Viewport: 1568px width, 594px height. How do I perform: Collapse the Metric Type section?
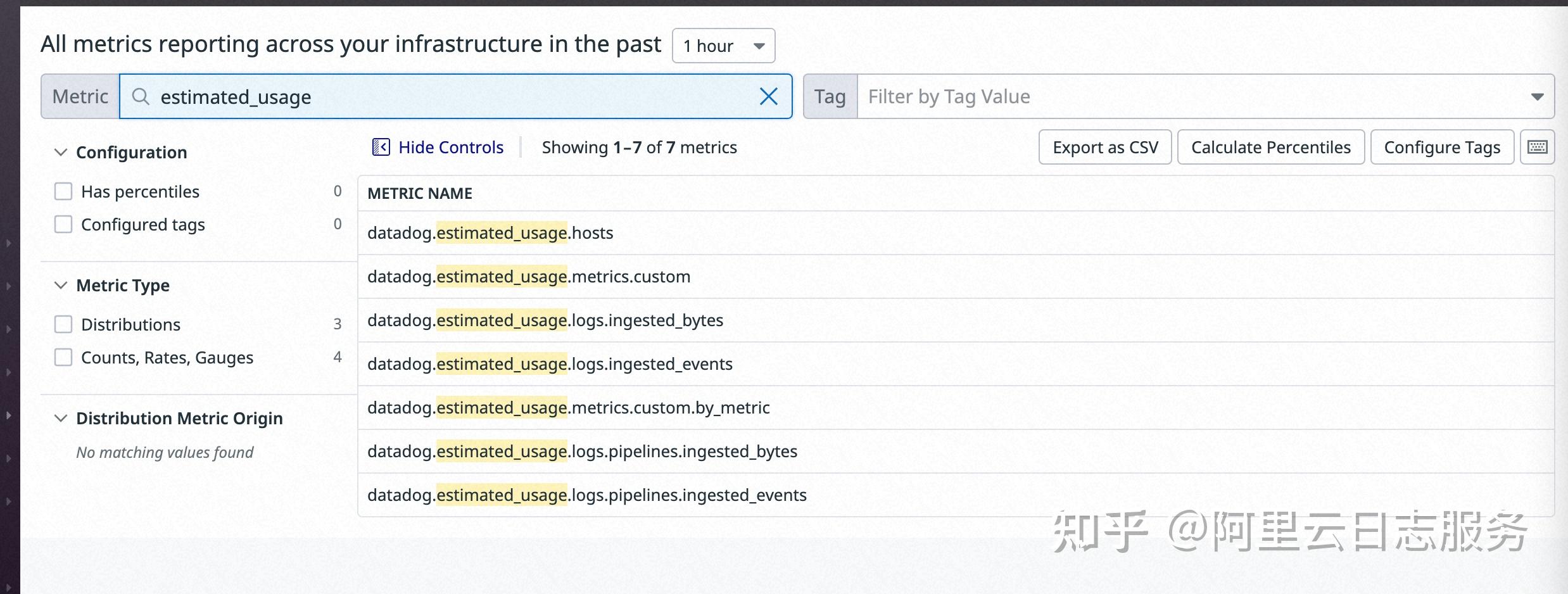61,285
